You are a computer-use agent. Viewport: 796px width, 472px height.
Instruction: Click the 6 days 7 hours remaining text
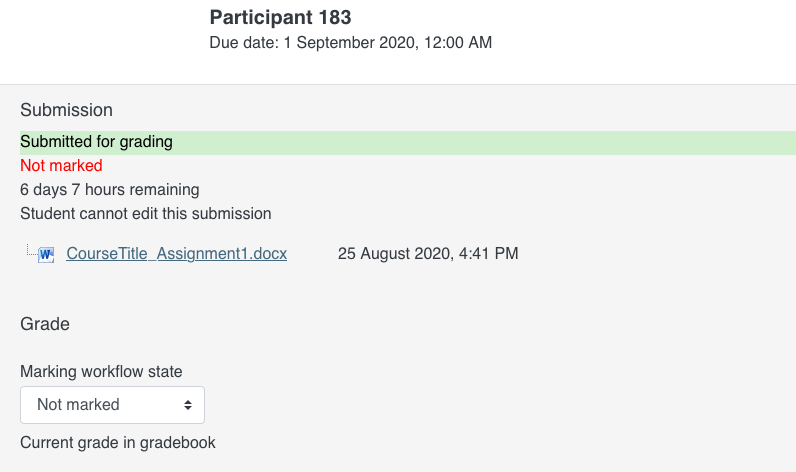[109, 190]
